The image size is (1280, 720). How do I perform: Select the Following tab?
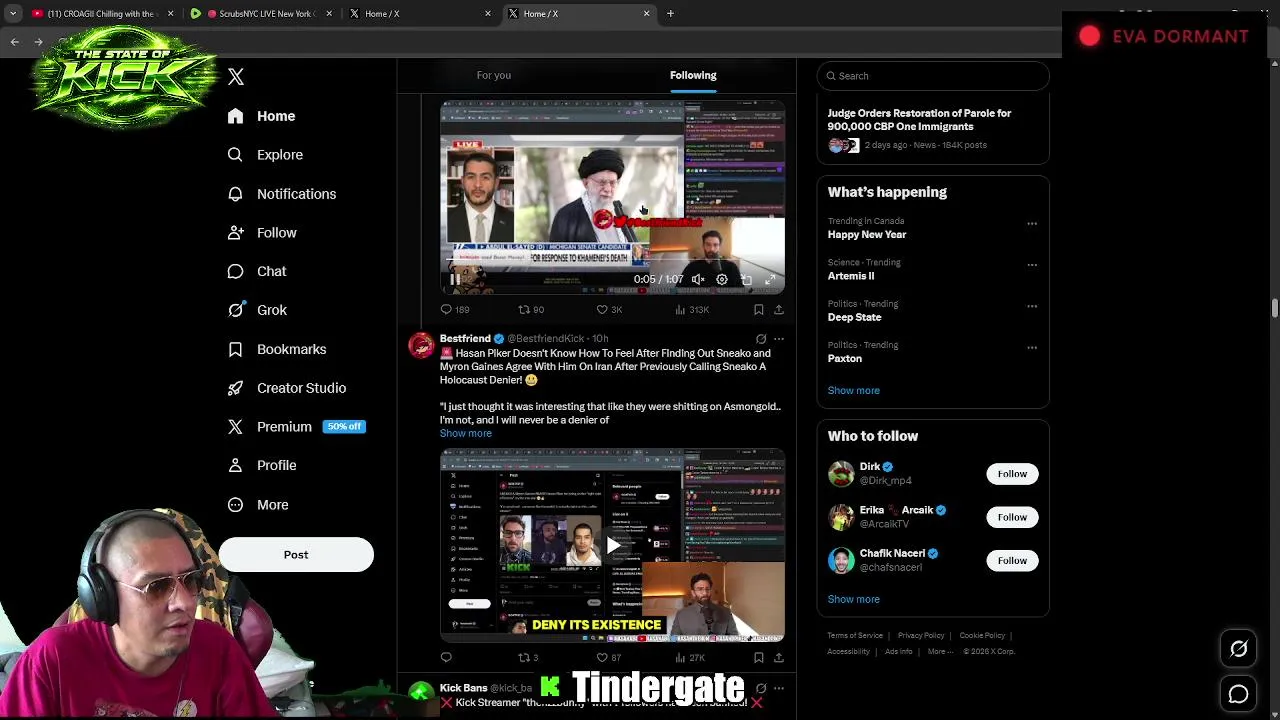693,75
